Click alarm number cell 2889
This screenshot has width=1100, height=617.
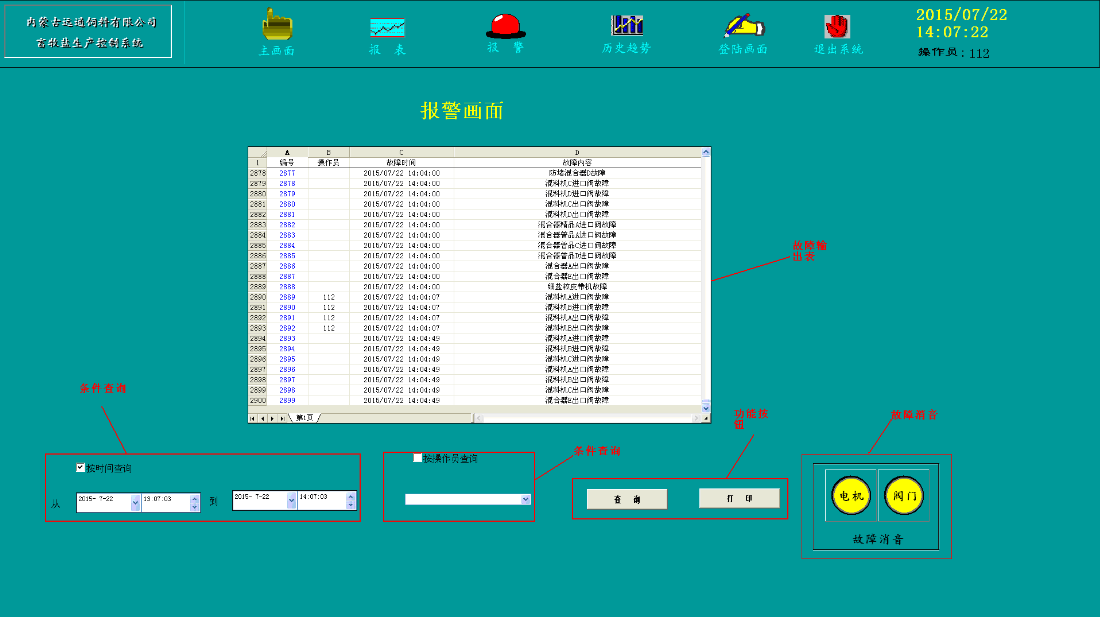point(287,297)
